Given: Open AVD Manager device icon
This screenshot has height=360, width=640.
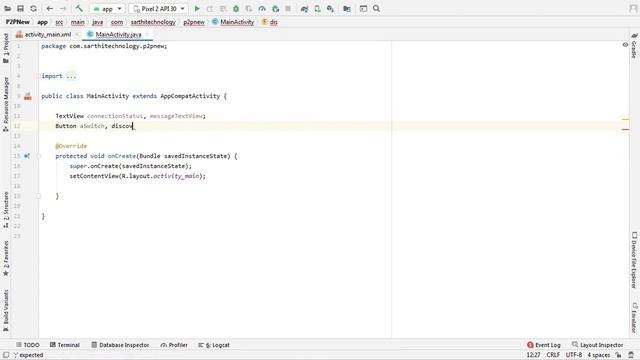Looking at the screenshot, I should [318, 9].
